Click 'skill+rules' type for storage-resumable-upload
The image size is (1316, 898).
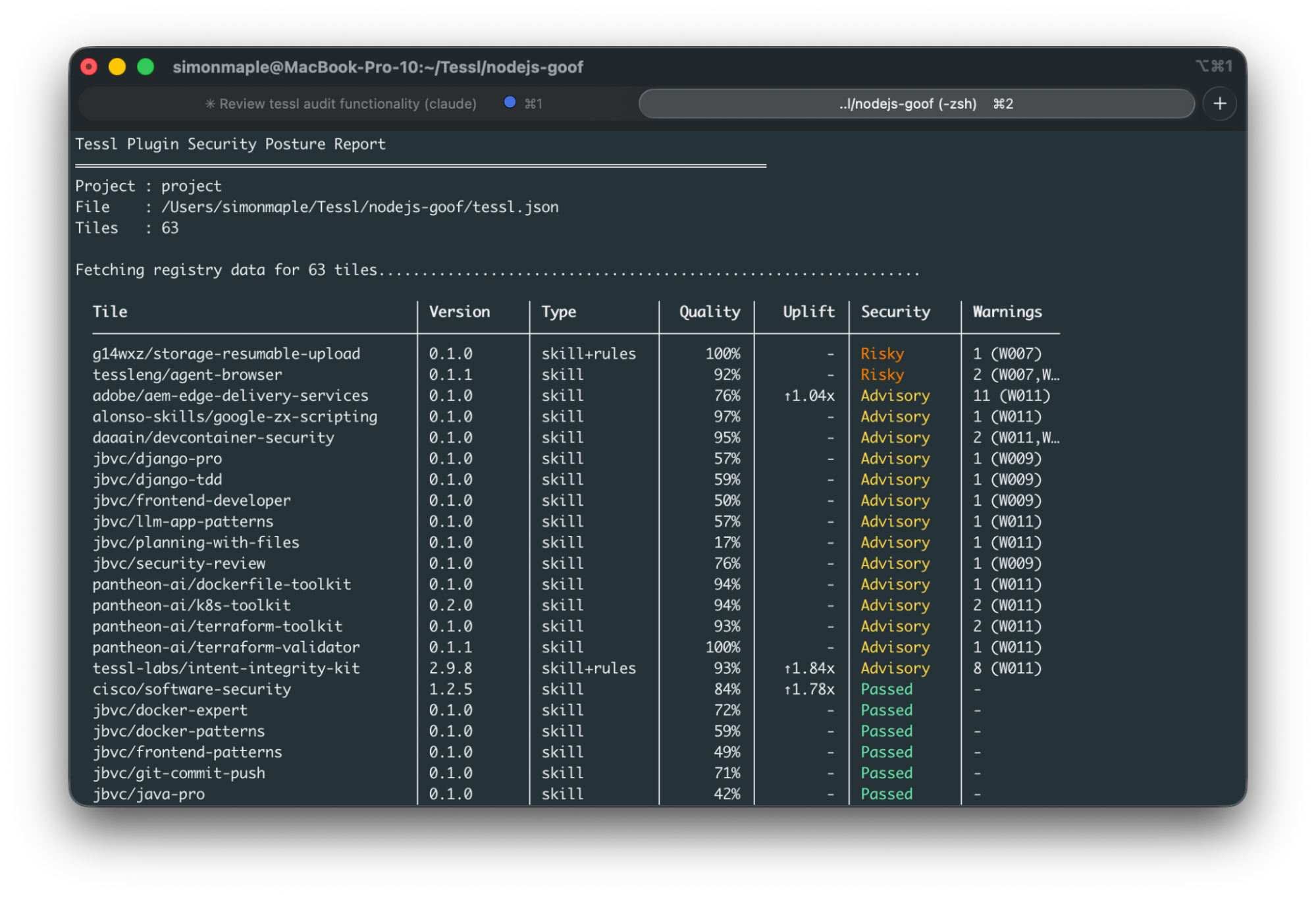point(589,354)
